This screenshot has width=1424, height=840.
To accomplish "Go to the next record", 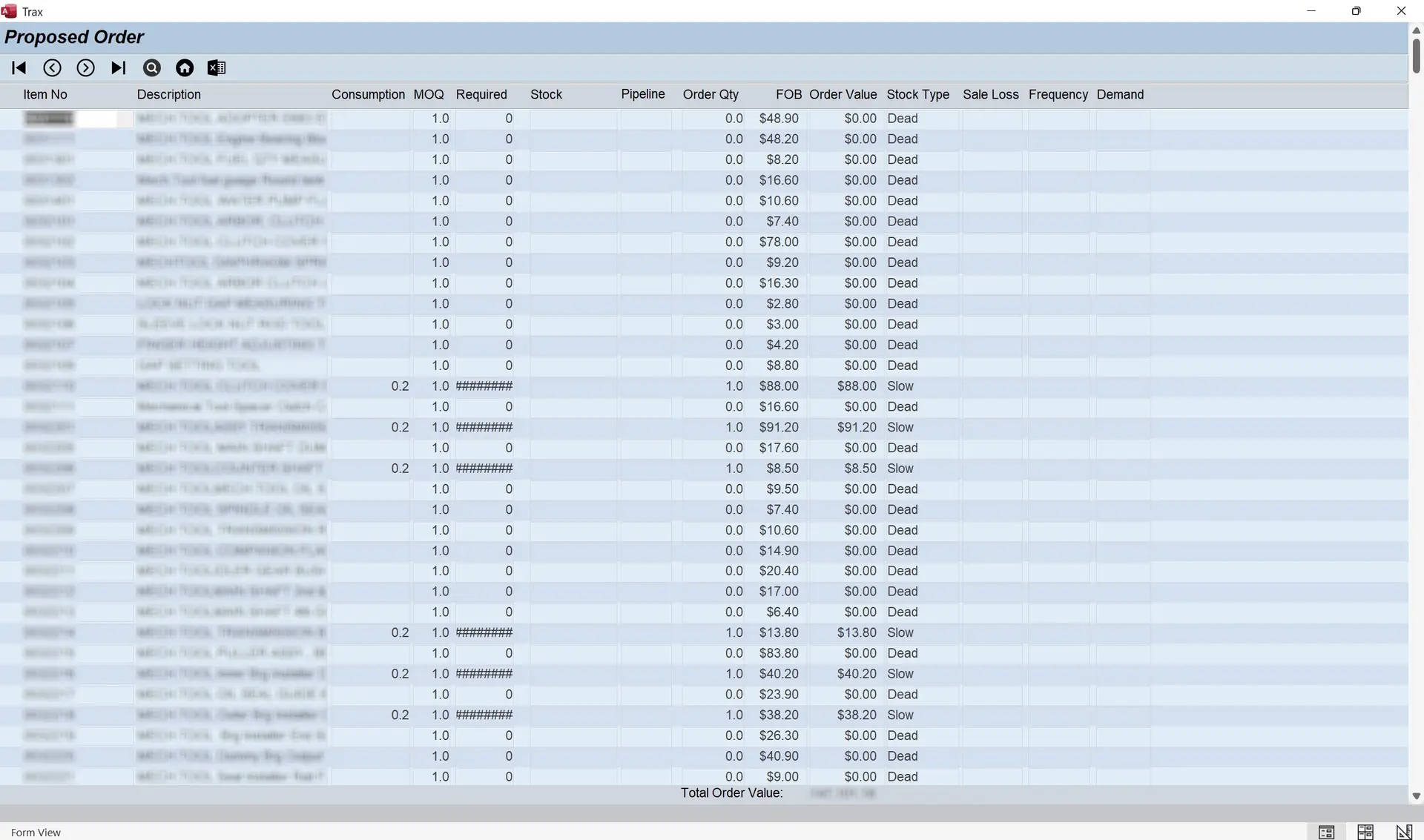I will click(x=85, y=68).
